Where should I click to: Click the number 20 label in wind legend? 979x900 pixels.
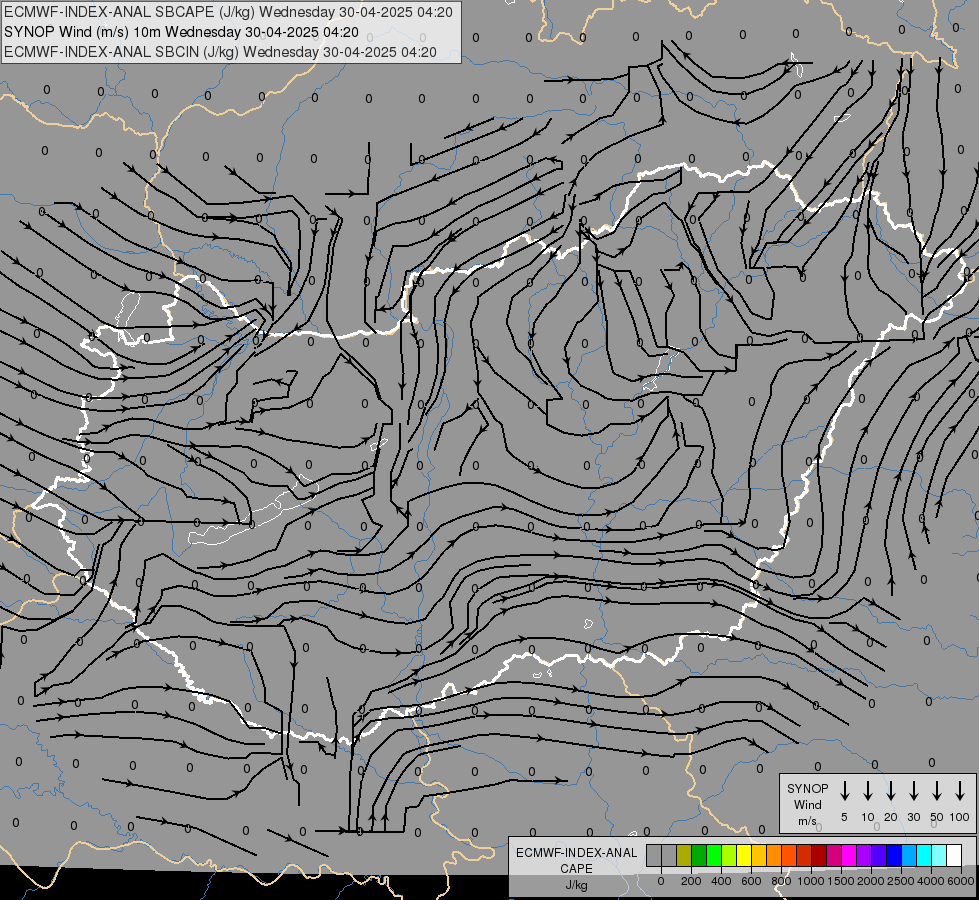(891, 817)
